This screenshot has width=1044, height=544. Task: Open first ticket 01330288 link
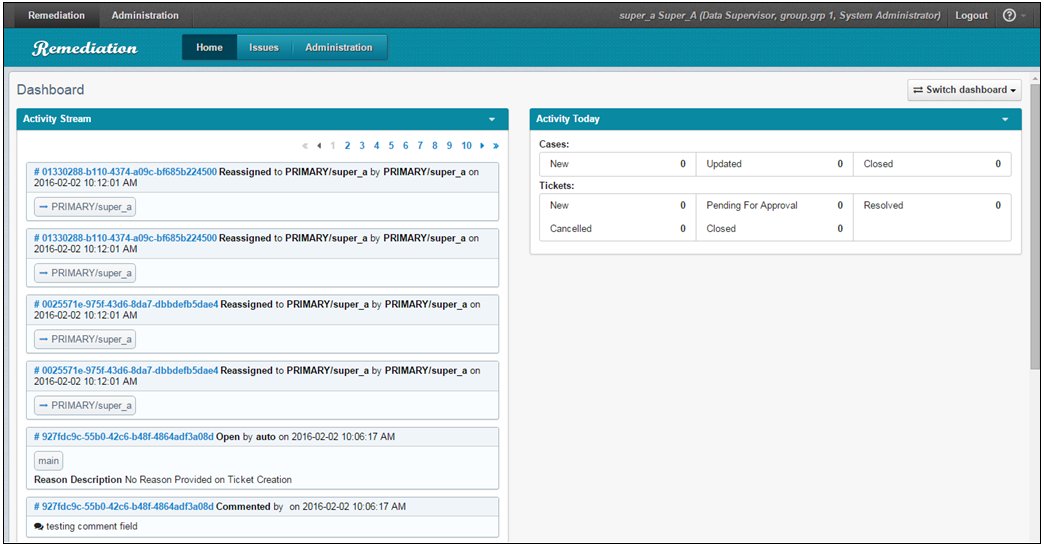click(x=125, y=172)
